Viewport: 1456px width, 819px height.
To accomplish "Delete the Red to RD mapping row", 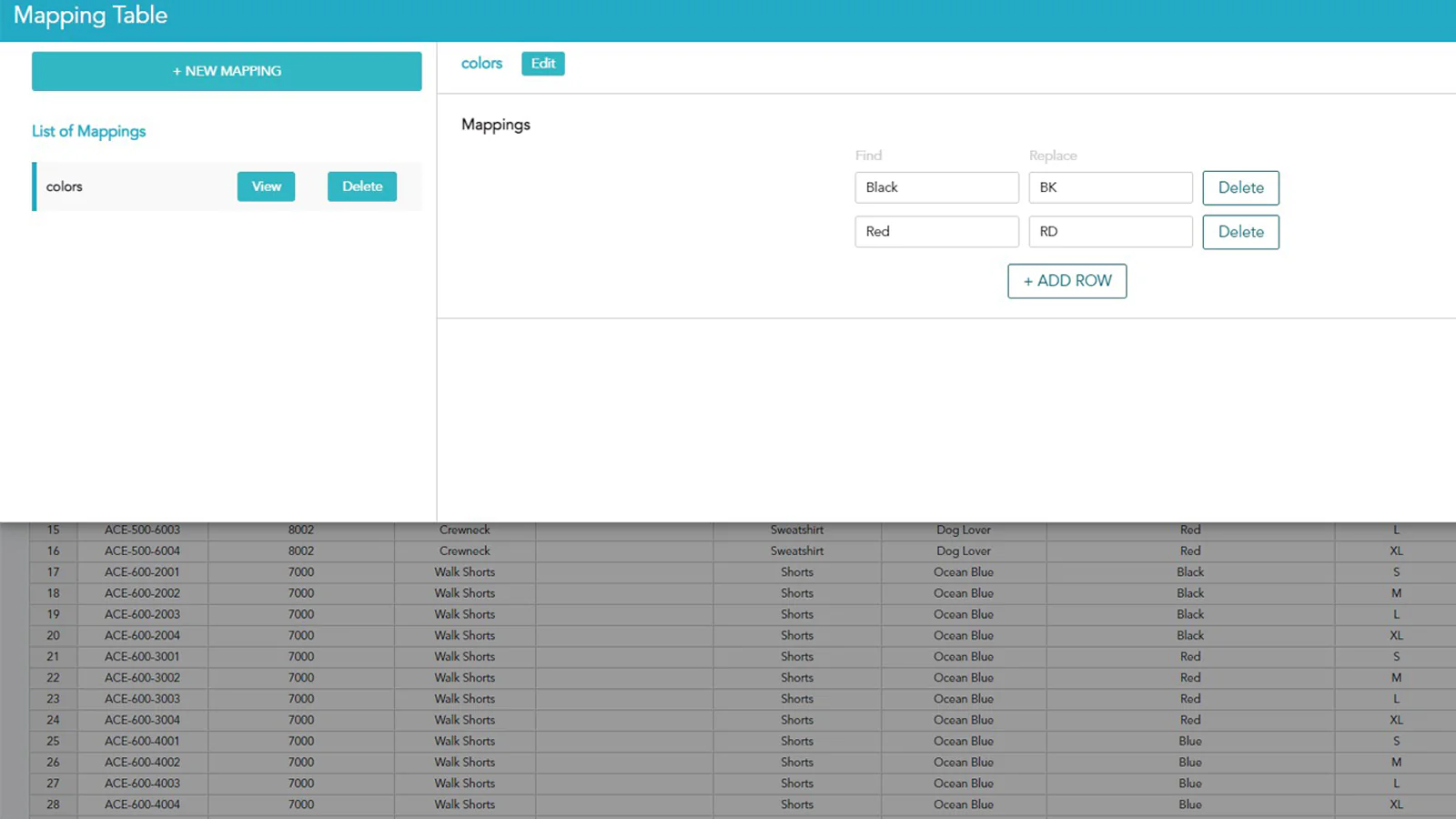I will [x=1240, y=232].
